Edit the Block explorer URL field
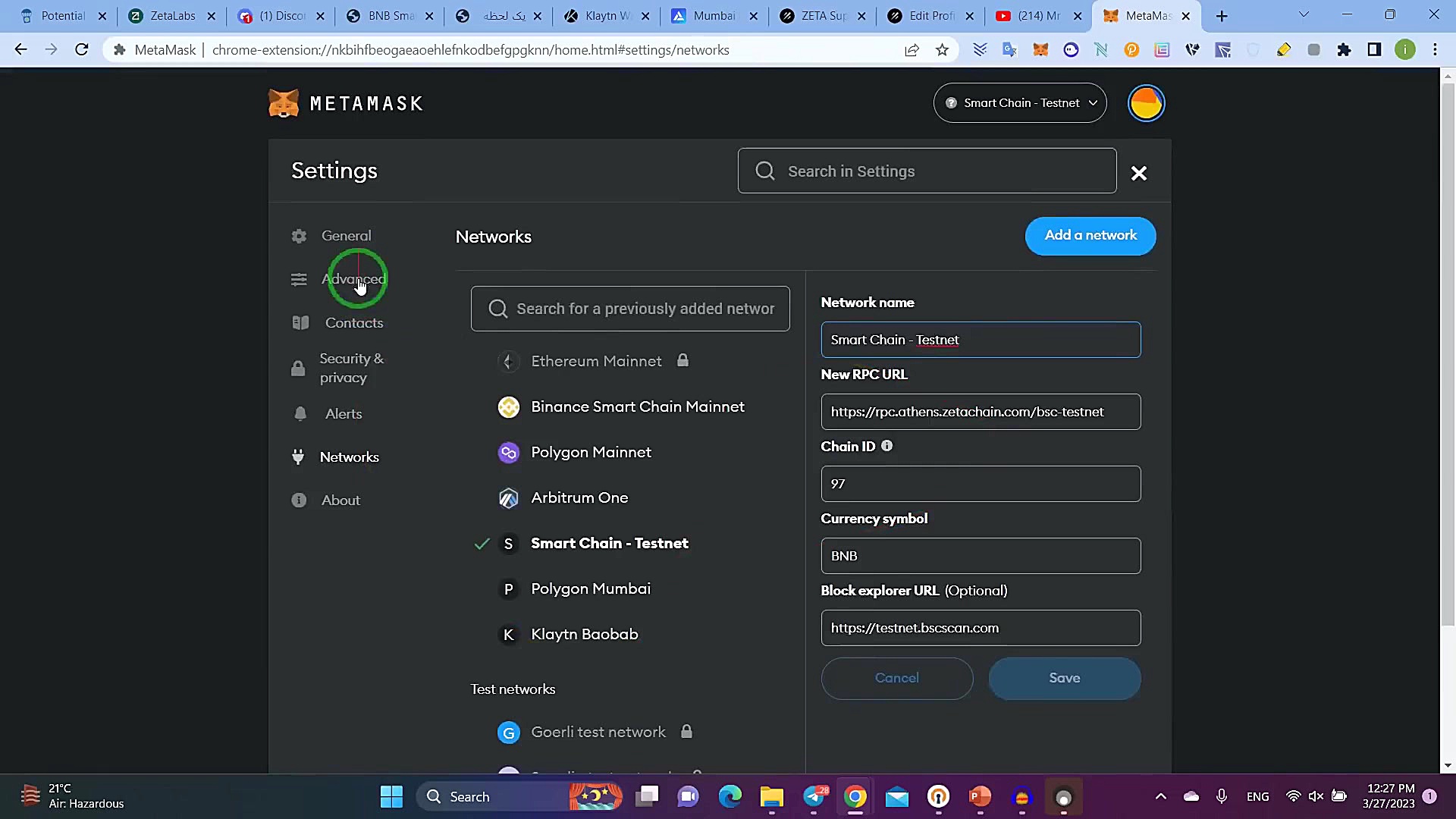Image resolution: width=1456 pixels, height=819 pixels. (x=980, y=628)
